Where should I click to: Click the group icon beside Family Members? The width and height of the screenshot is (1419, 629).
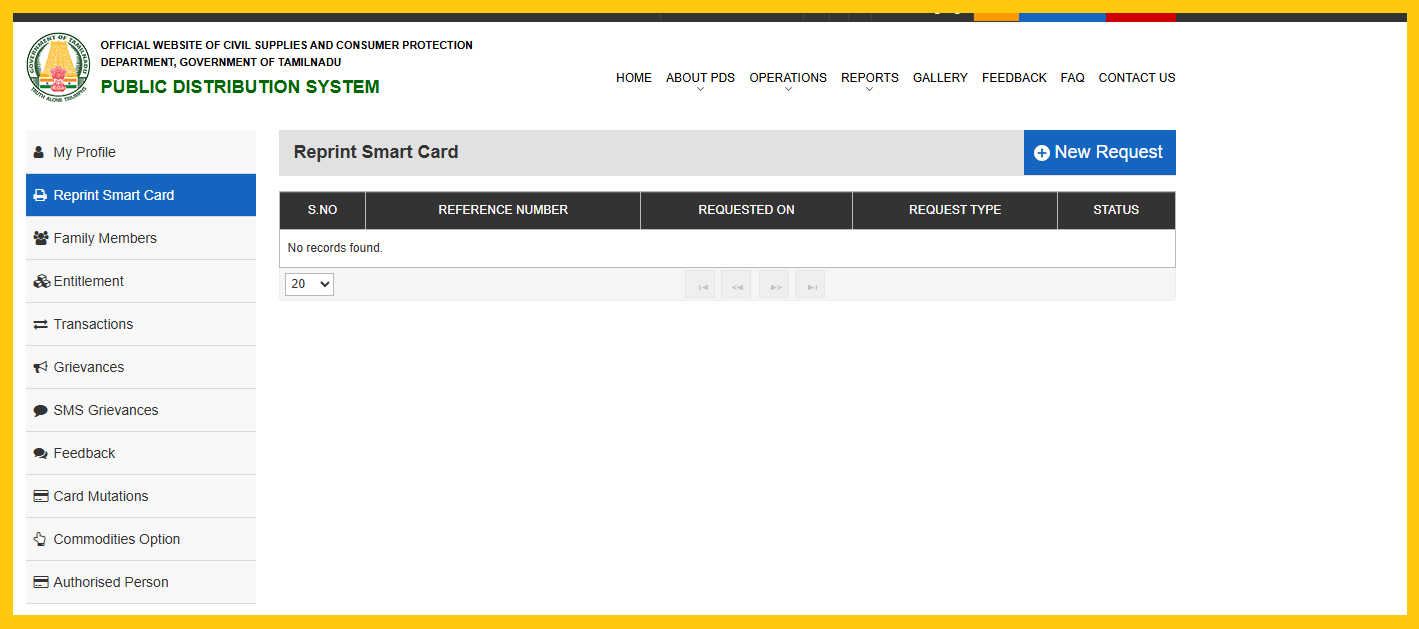pos(40,238)
